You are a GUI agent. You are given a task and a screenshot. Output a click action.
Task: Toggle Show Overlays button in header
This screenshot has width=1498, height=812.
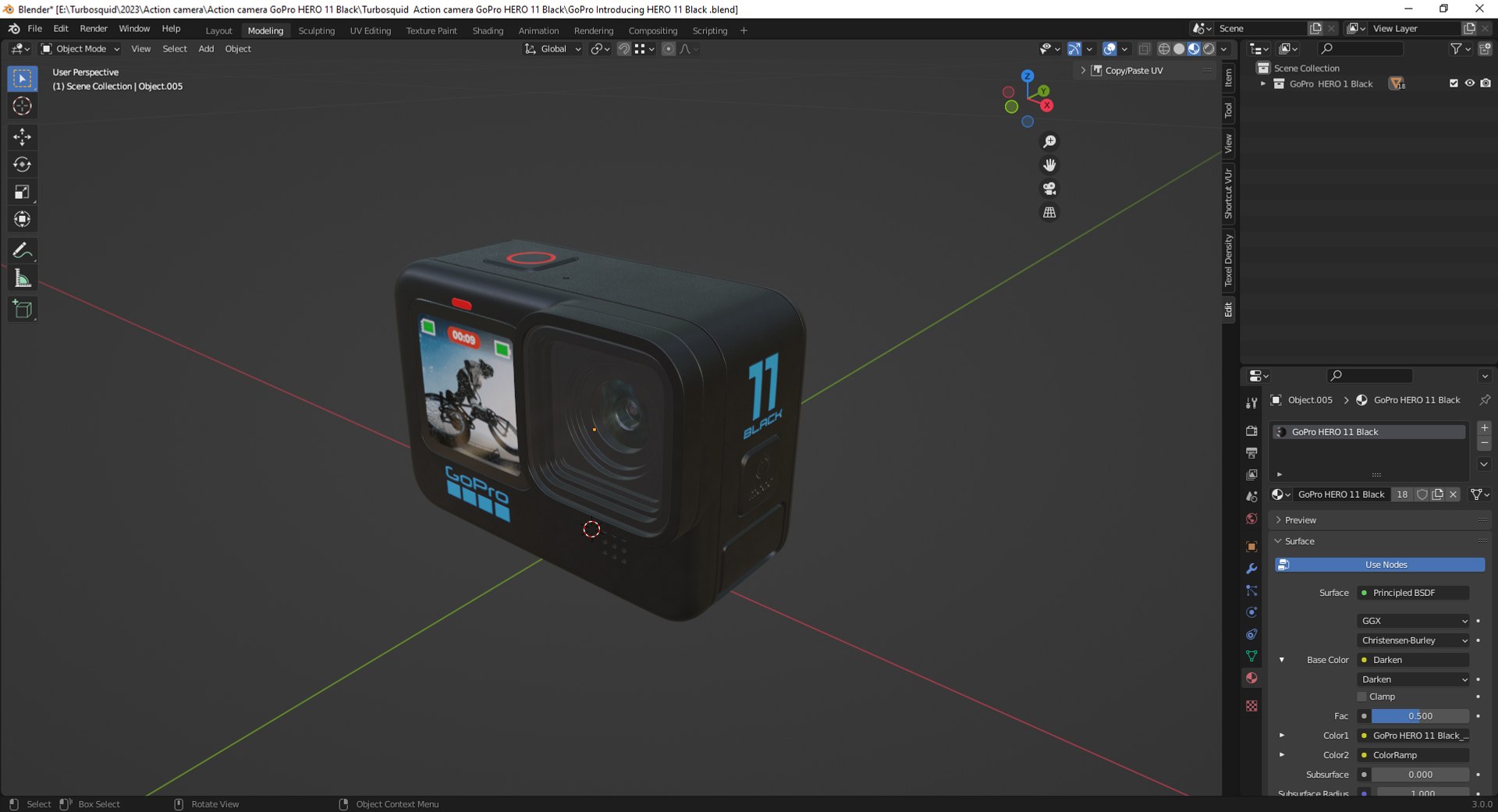[1109, 48]
